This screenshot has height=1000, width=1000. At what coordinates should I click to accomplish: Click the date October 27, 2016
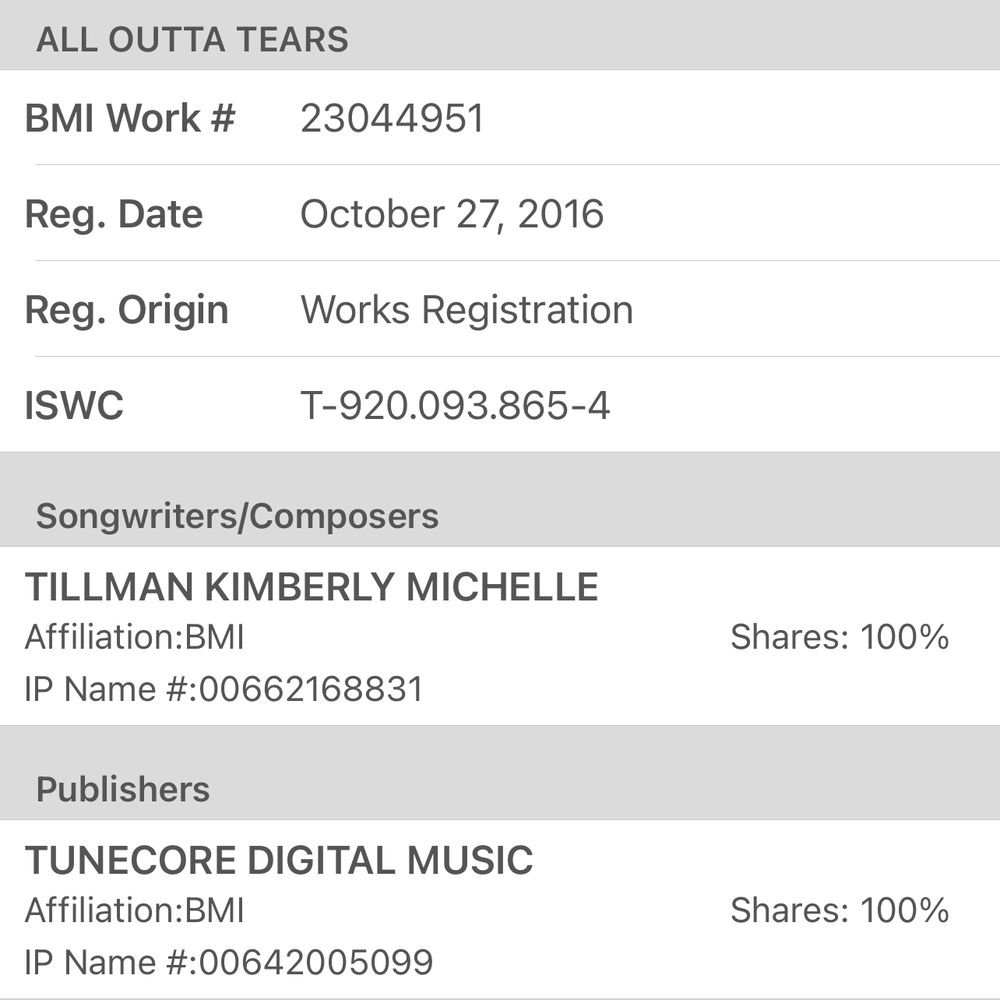point(452,214)
